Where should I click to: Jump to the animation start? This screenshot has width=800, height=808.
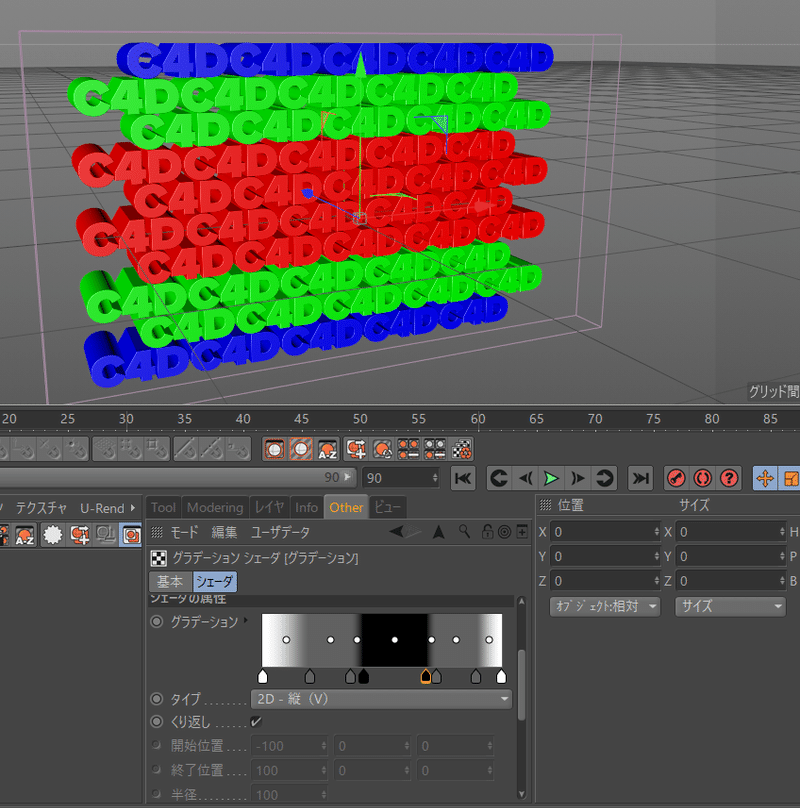[463, 478]
